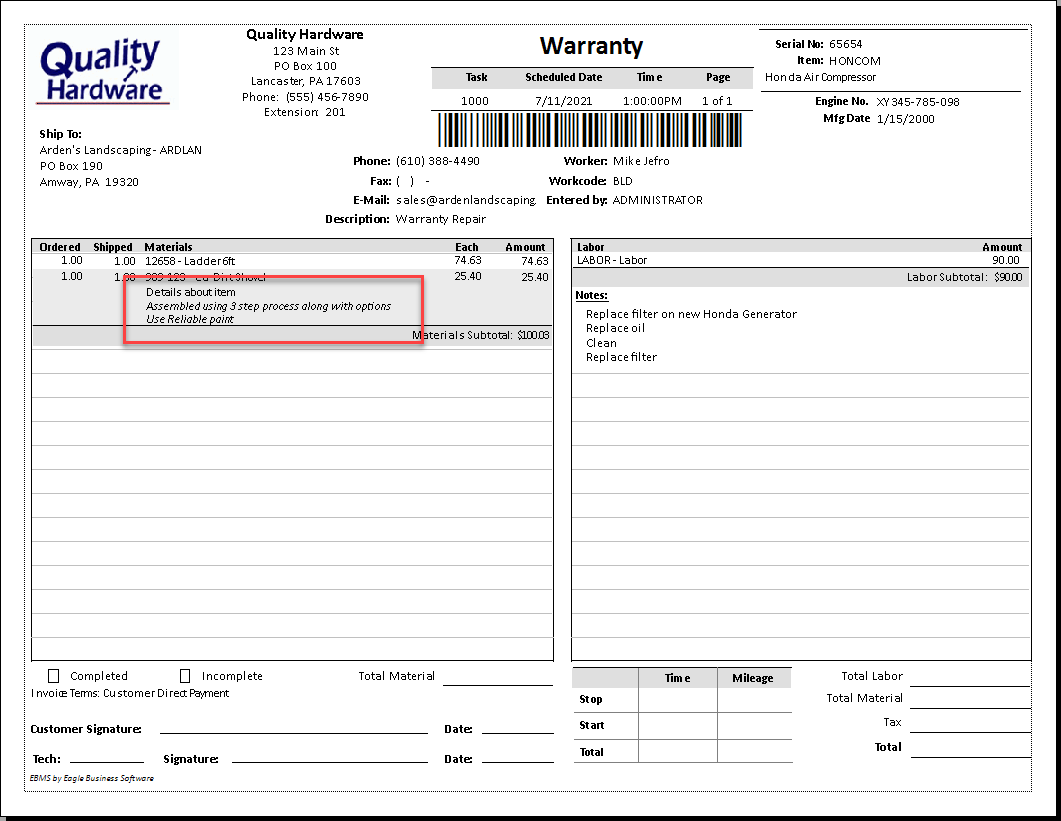Click the serial number 65654

tap(846, 44)
